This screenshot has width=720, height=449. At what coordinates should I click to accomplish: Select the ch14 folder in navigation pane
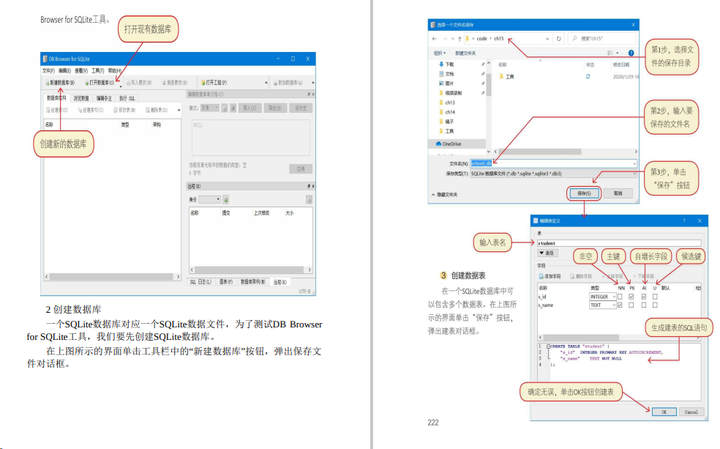pyautogui.click(x=447, y=112)
